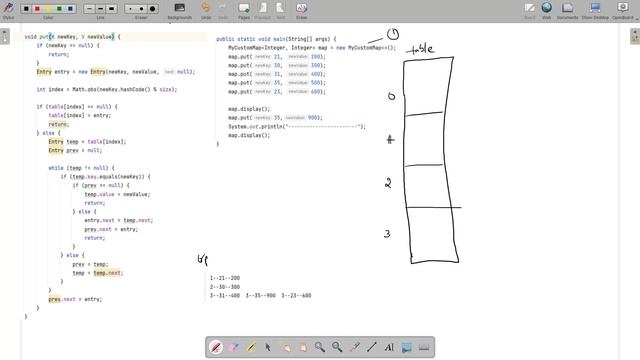Select the yellow pen color
The height and width of the screenshot is (360, 640).
point(48,9)
